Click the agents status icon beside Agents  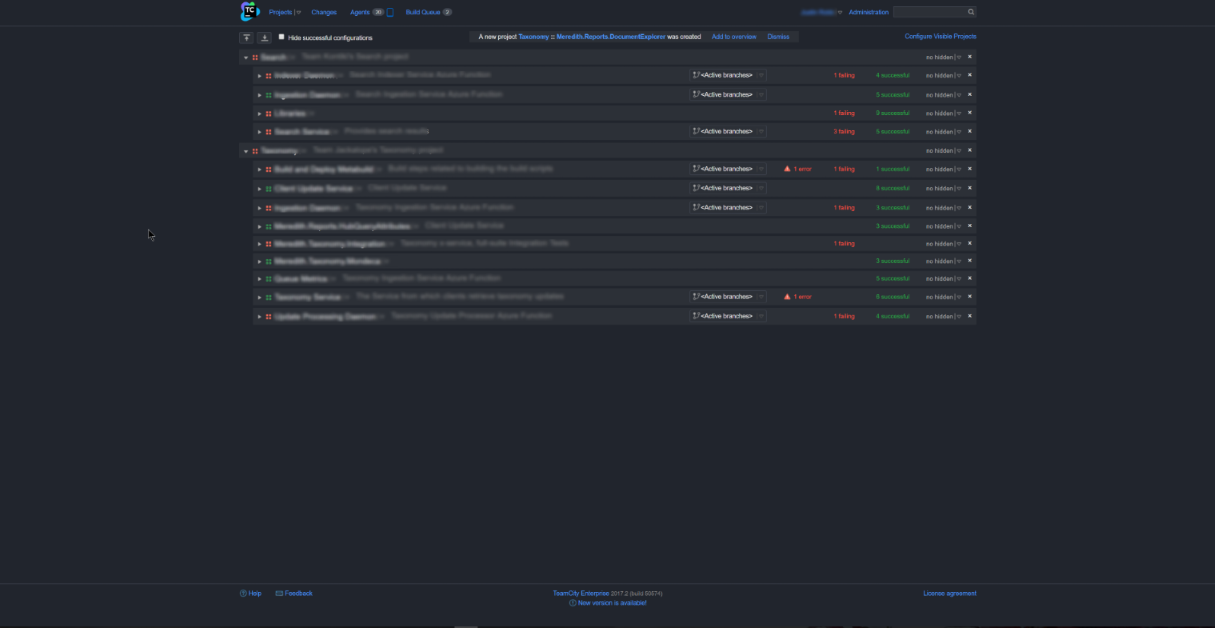(390, 12)
